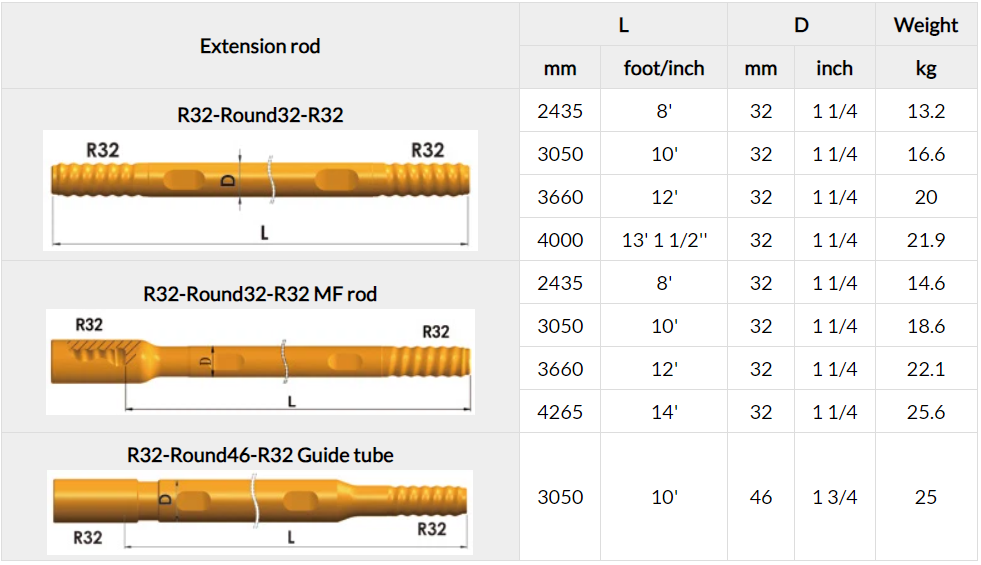
Task: Click the 'R32-Round46-R32 Guide tube' title
Action: [260, 455]
